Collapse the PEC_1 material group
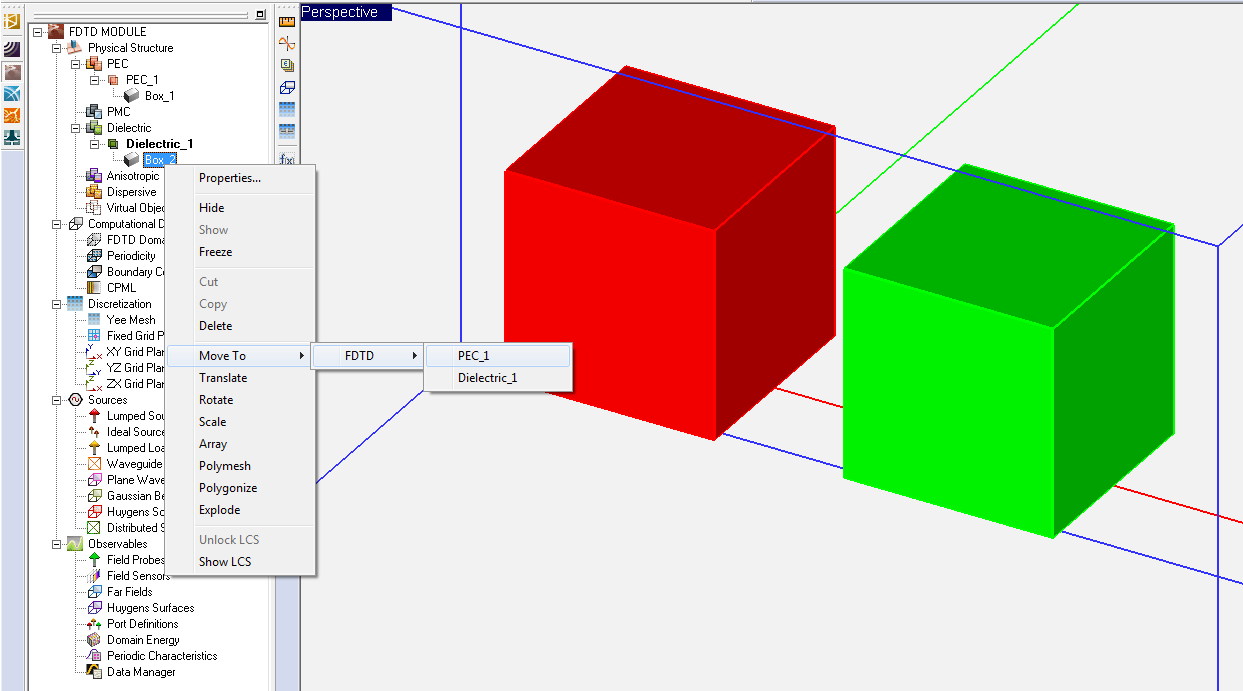This screenshot has height=691, width=1243. click(95, 80)
